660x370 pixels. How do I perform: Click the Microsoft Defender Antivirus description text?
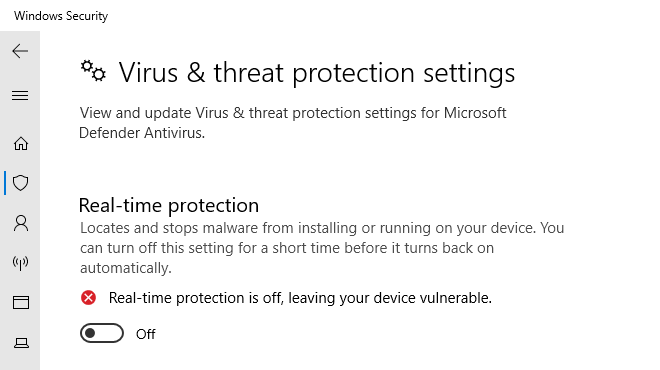pos(293,123)
